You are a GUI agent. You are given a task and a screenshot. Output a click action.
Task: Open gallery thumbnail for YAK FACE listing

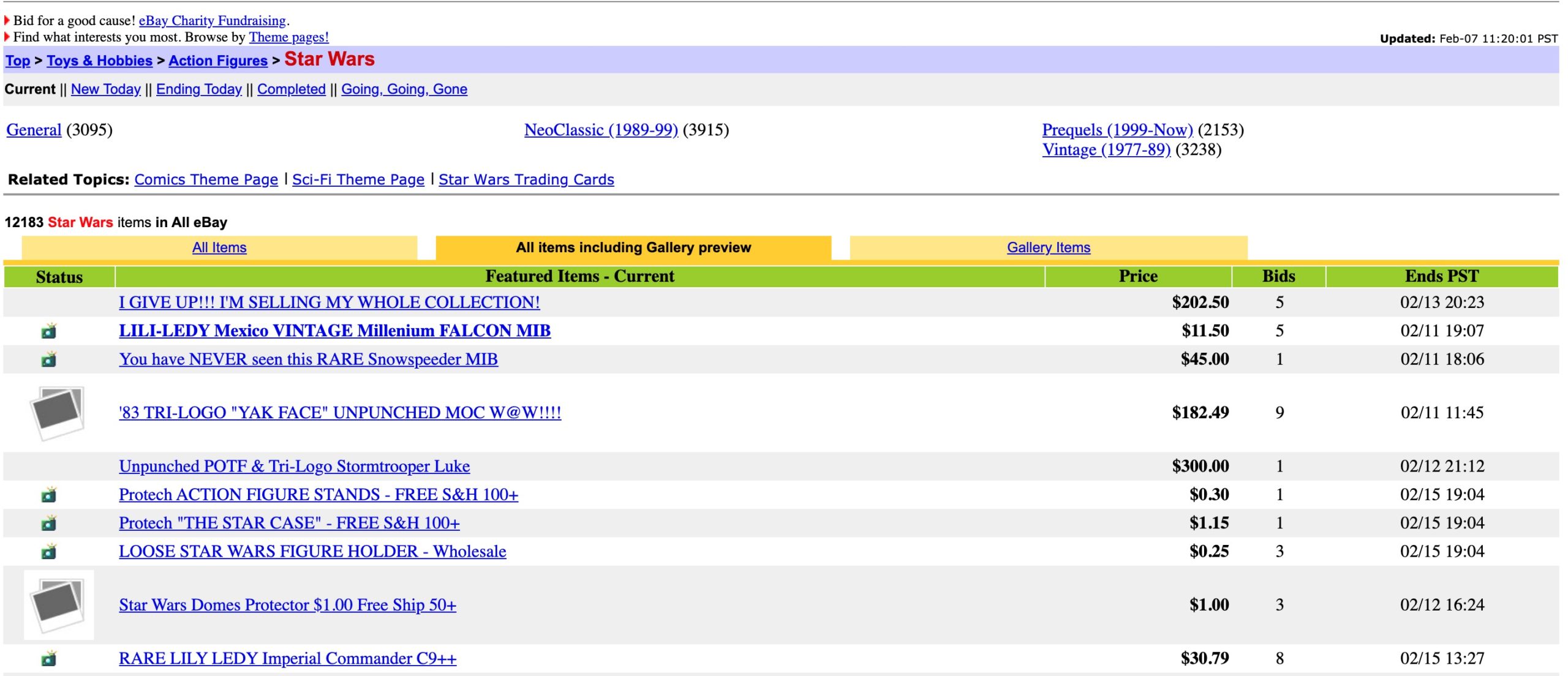[x=58, y=413]
